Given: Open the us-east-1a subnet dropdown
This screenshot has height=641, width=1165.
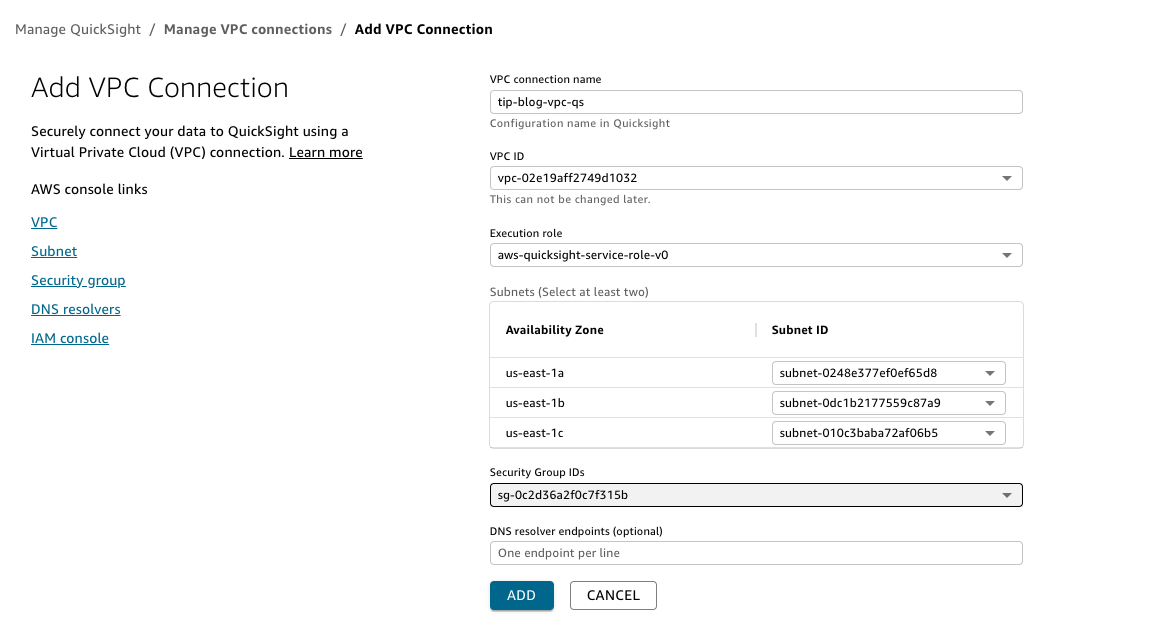Looking at the screenshot, I should click(888, 373).
